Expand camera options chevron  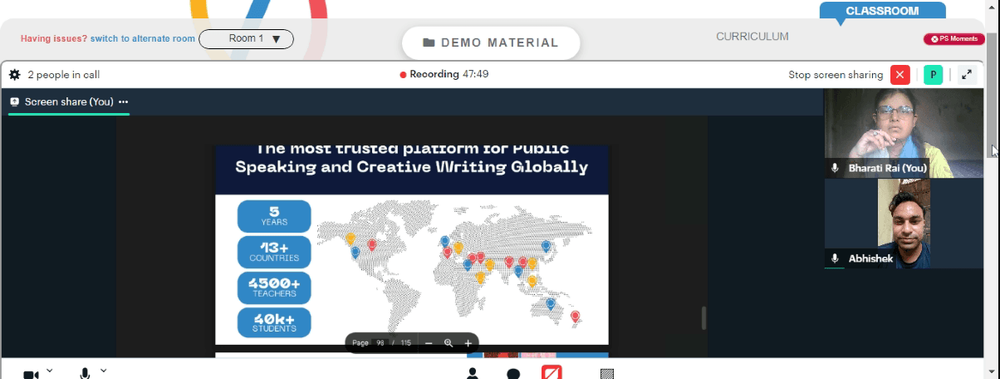[49, 370]
